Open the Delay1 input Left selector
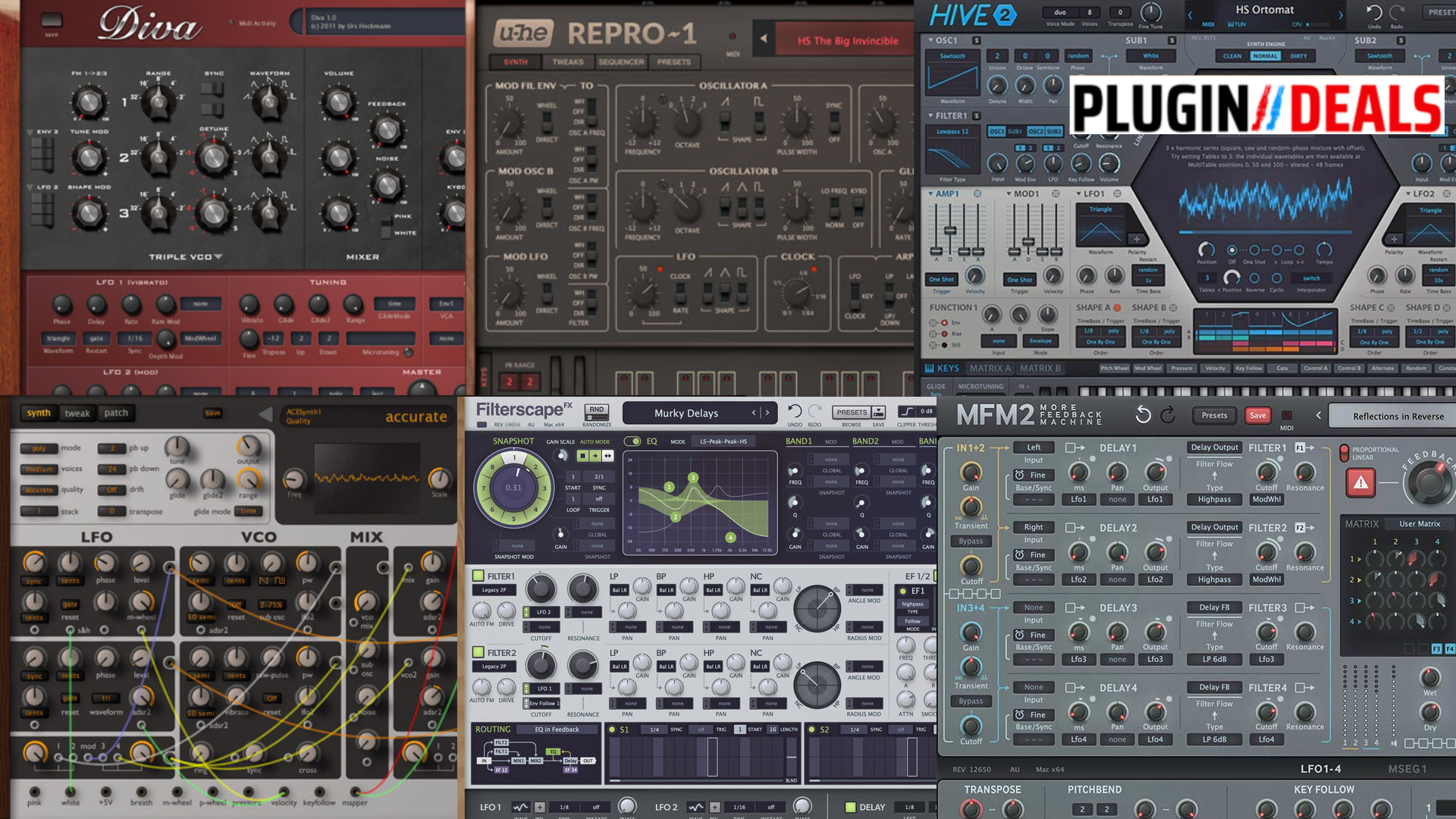The width and height of the screenshot is (1456, 819). (x=1034, y=447)
